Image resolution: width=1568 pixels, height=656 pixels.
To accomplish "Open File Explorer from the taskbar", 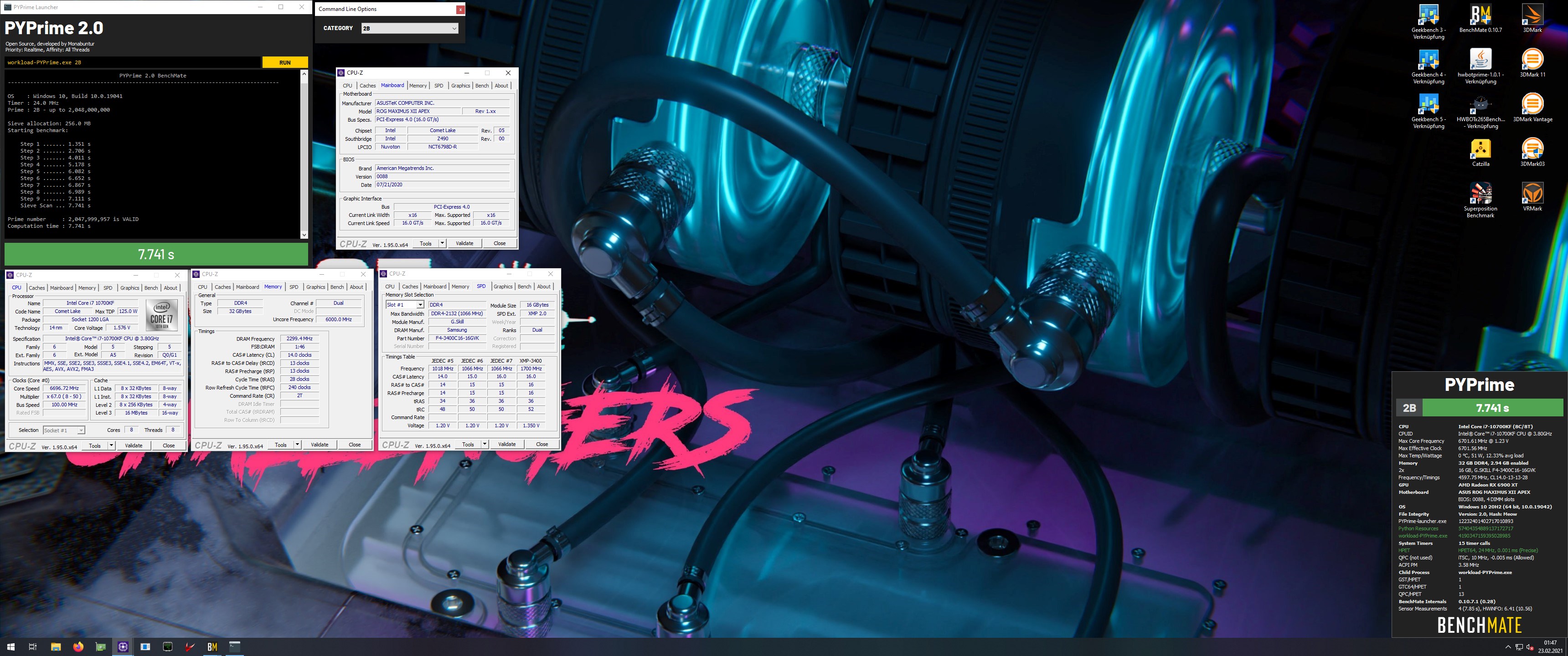I will (x=56, y=647).
